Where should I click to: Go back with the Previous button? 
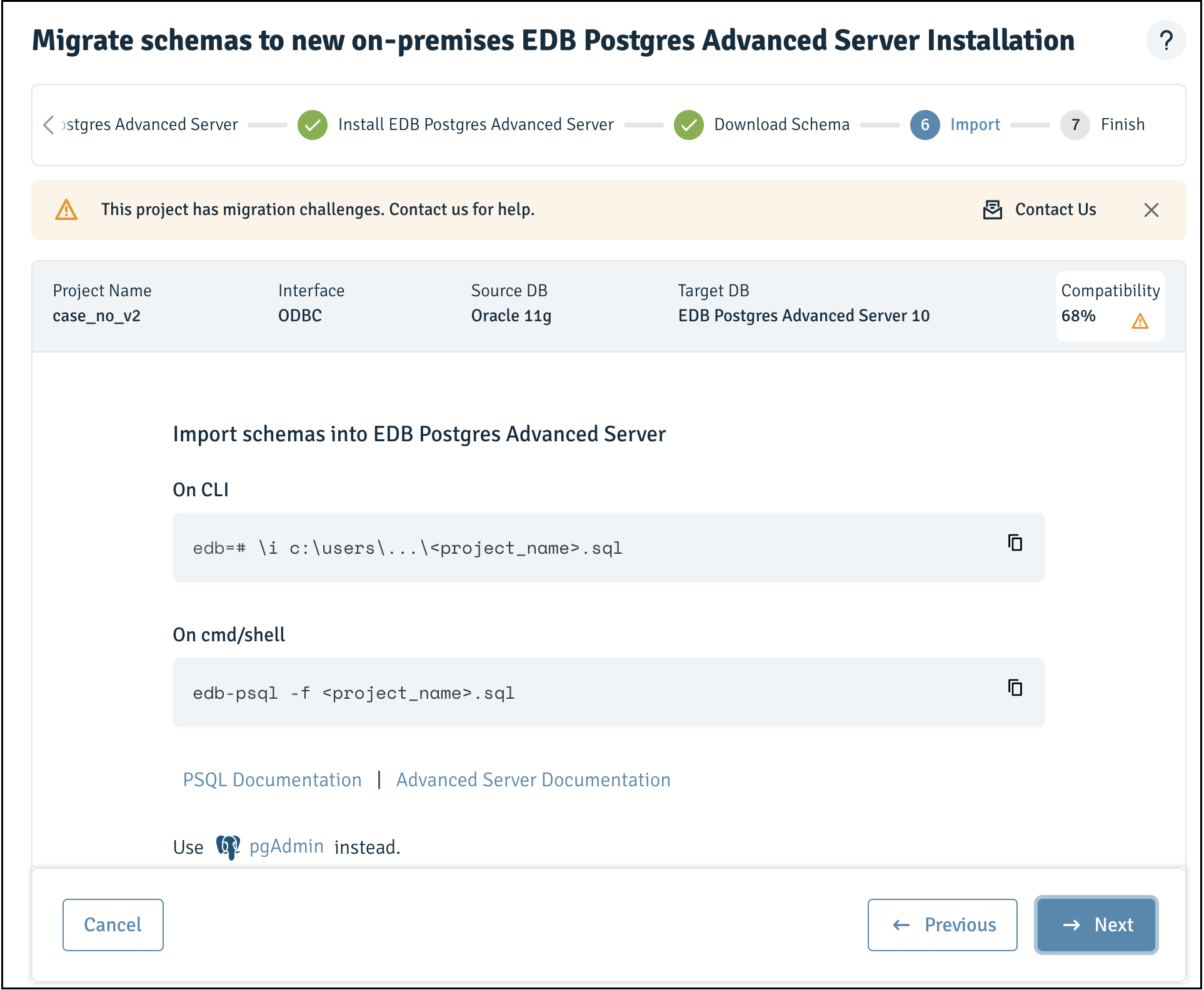[x=943, y=925]
